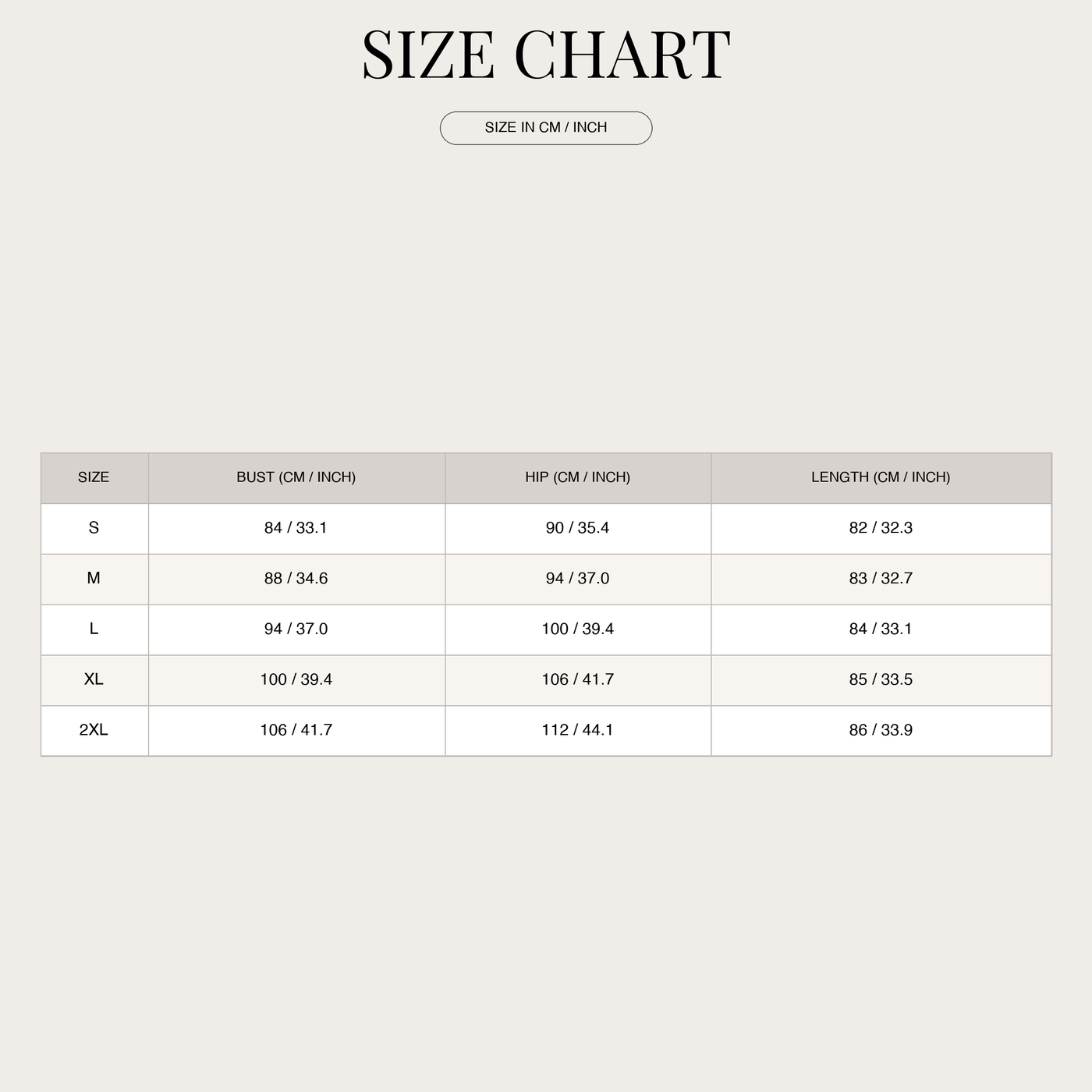Select the 2XL size row label
Screen dimensions: 1092x1092
click(x=94, y=730)
